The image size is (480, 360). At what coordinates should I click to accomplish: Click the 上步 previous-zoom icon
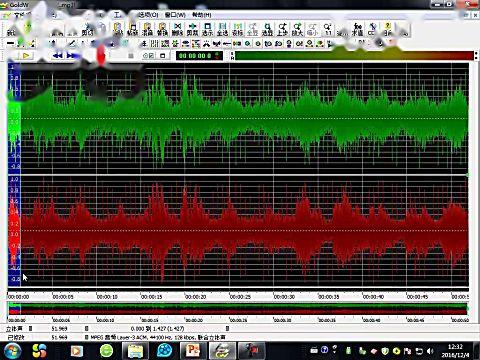point(282,29)
